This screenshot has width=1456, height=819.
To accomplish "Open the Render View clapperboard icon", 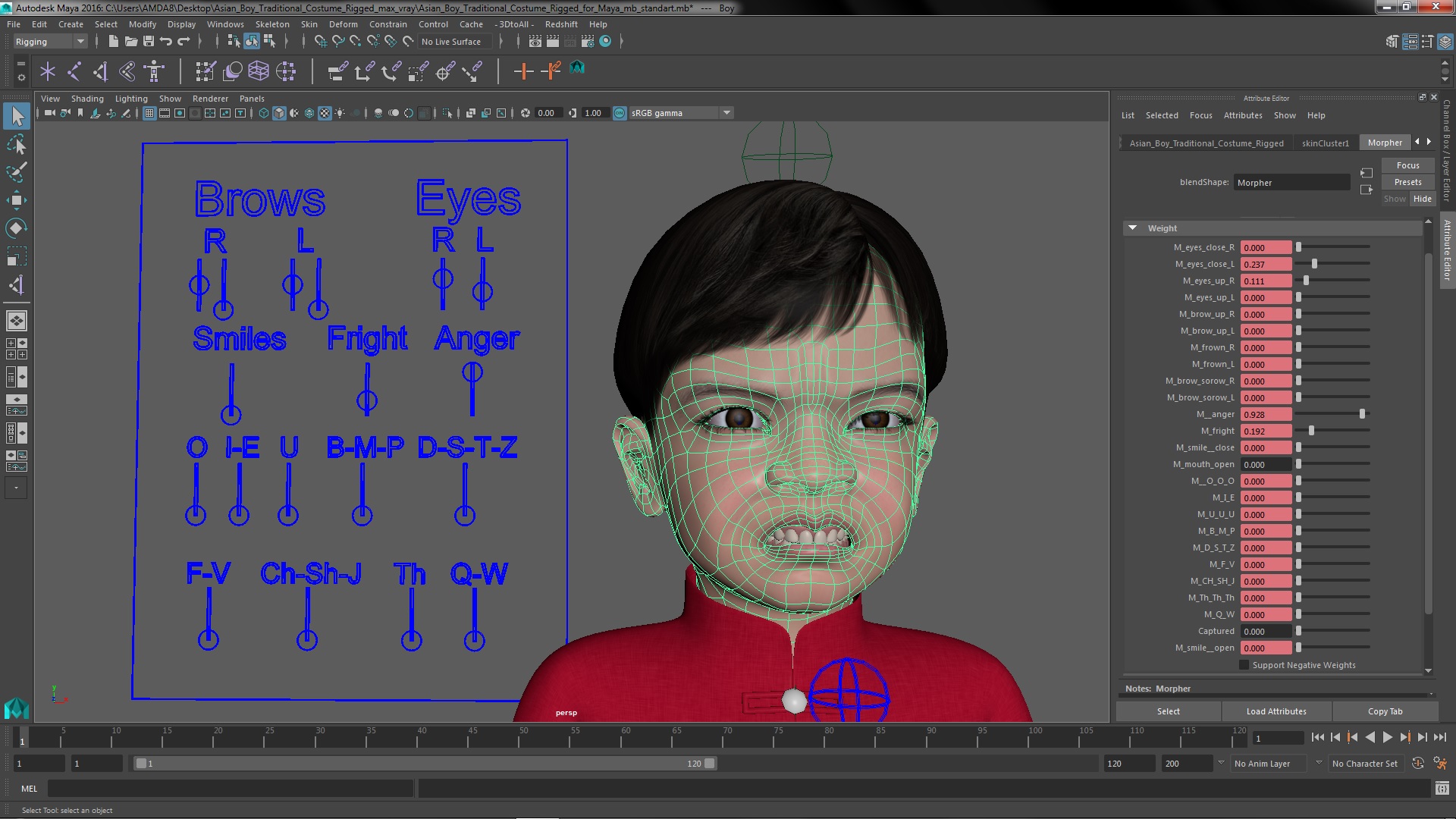I will click(535, 42).
